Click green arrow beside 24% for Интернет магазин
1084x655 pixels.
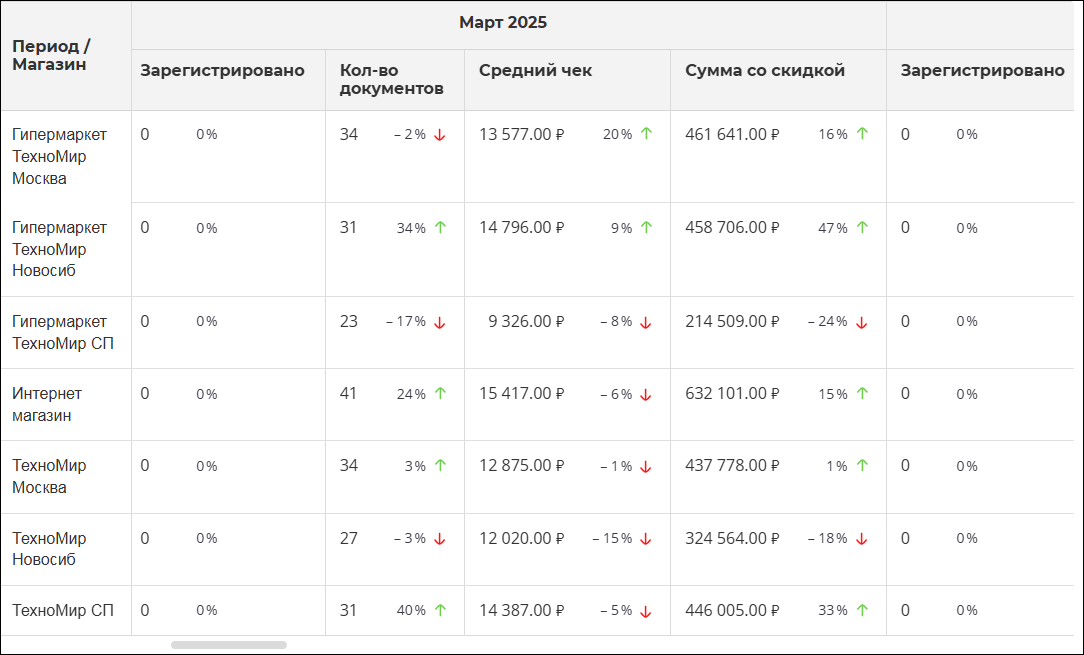pos(440,393)
